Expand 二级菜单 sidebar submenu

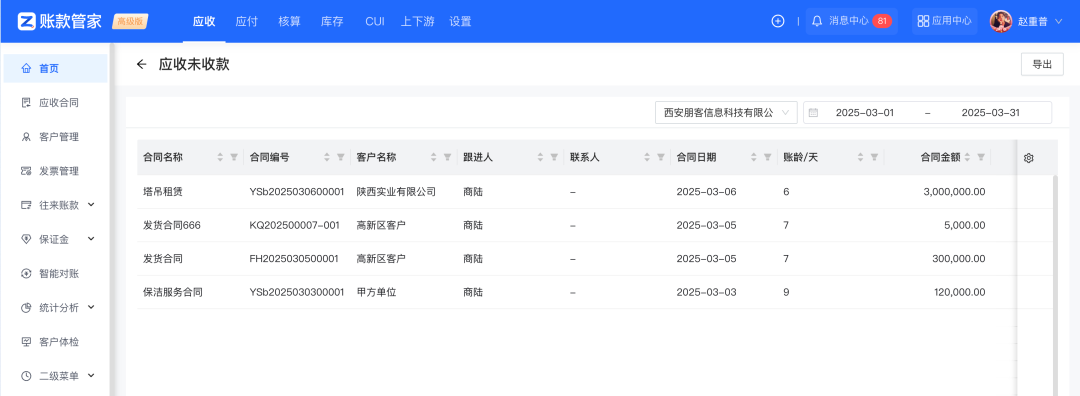click(91, 376)
